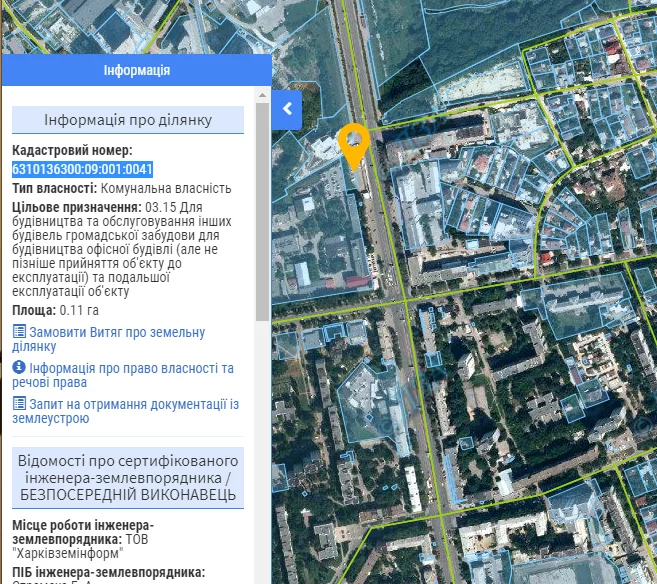The width and height of the screenshot is (657, 584).
Task: Click the orange location marker pin
Action: (353, 145)
